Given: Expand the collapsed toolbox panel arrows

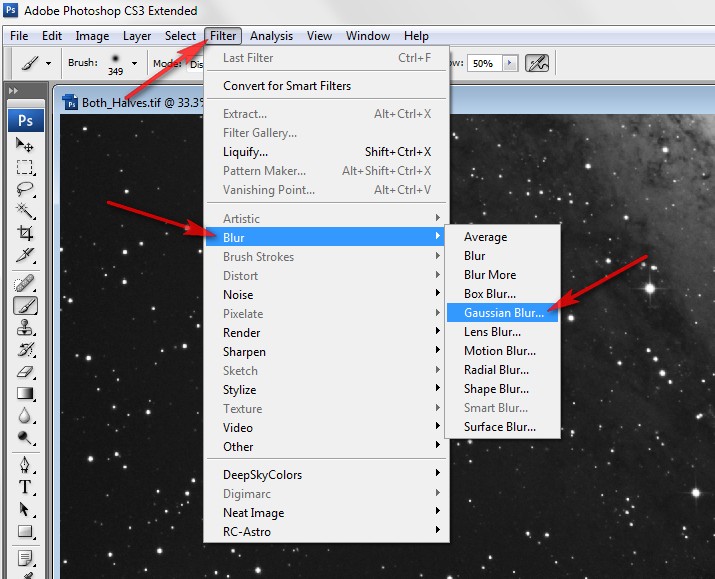Looking at the screenshot, I should tap(13, 91).
